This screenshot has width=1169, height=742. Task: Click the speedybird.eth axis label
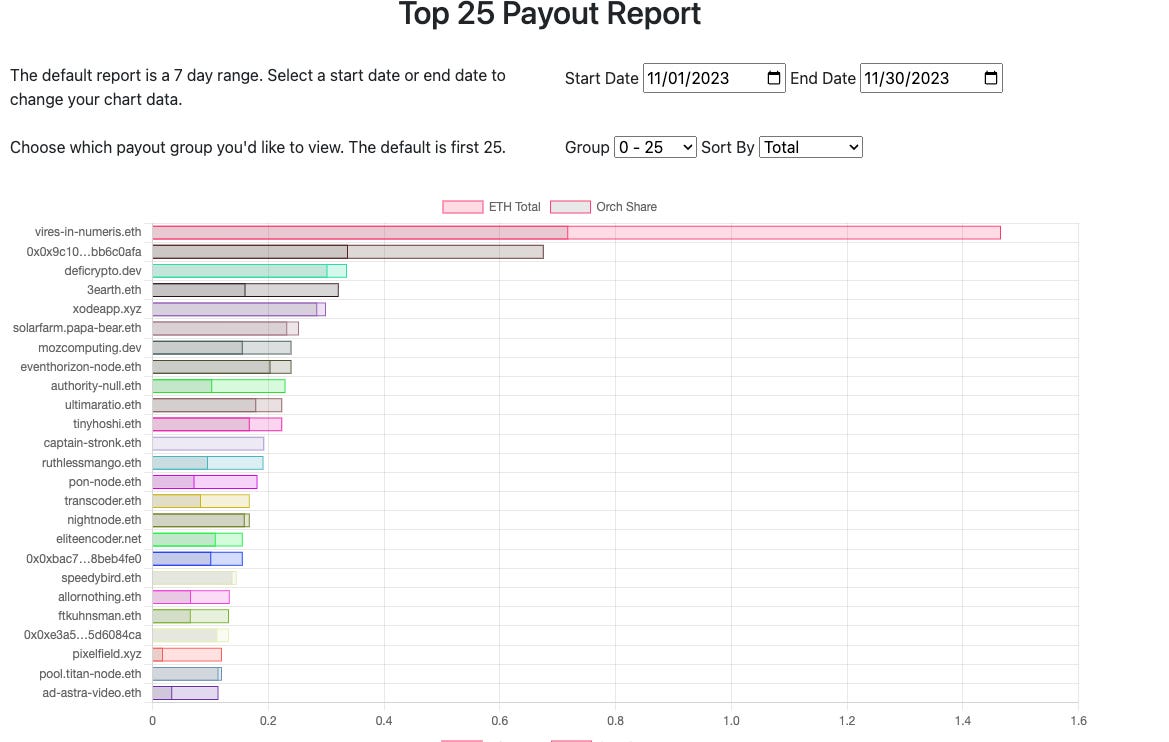(x=101, y=577)
